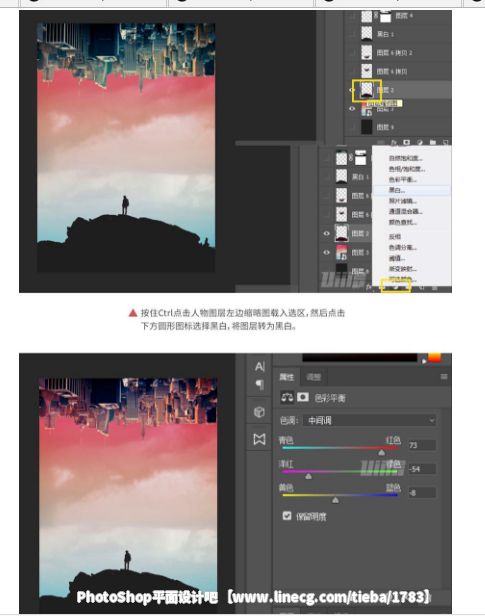Screen dimensions: 485x616
Task: Select 图层 6 拷贝 layer name in the top panel
Action: (x=392, y=72)
